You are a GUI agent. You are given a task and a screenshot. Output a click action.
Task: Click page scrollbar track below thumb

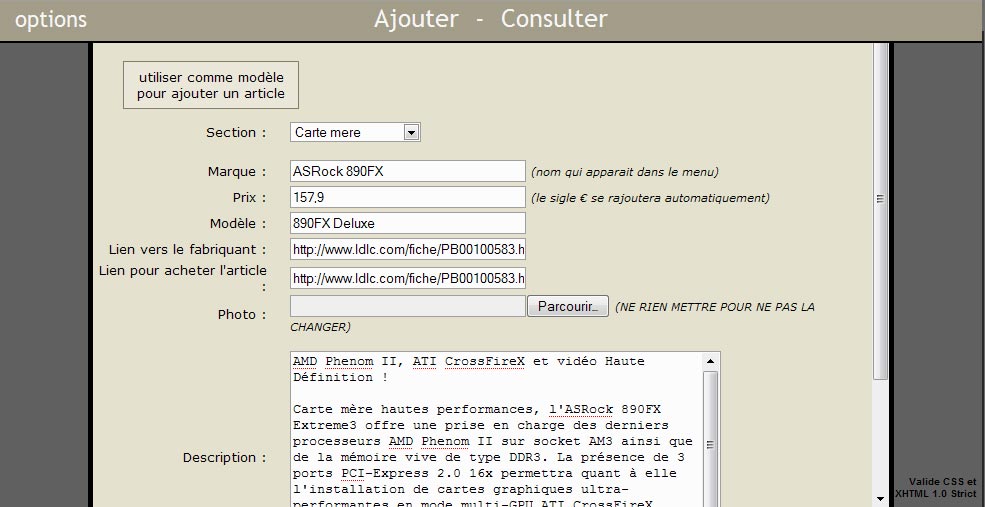click(880, 440)
